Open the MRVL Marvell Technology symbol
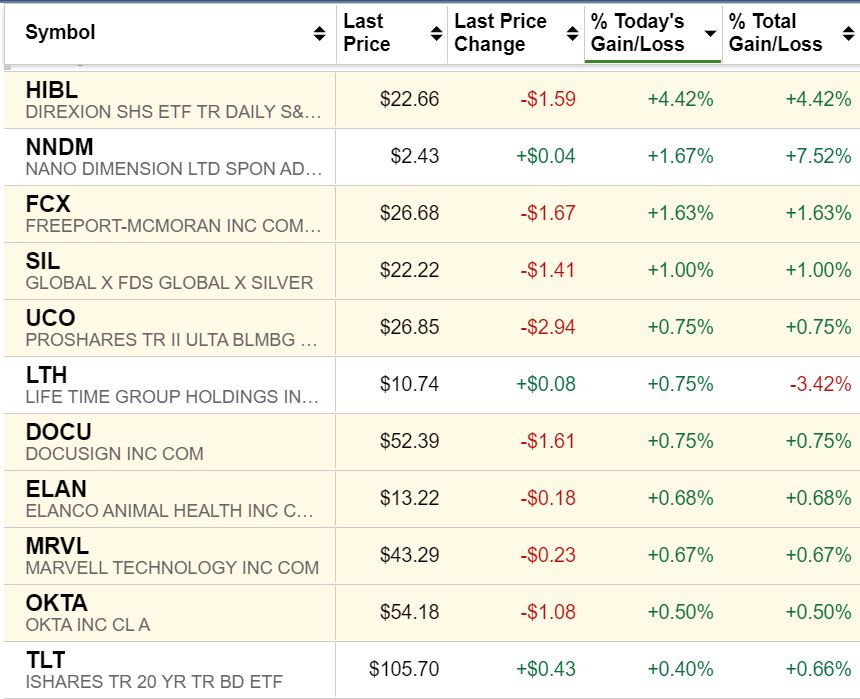Viewport: 860px width, 699px height. coord(57,546)
